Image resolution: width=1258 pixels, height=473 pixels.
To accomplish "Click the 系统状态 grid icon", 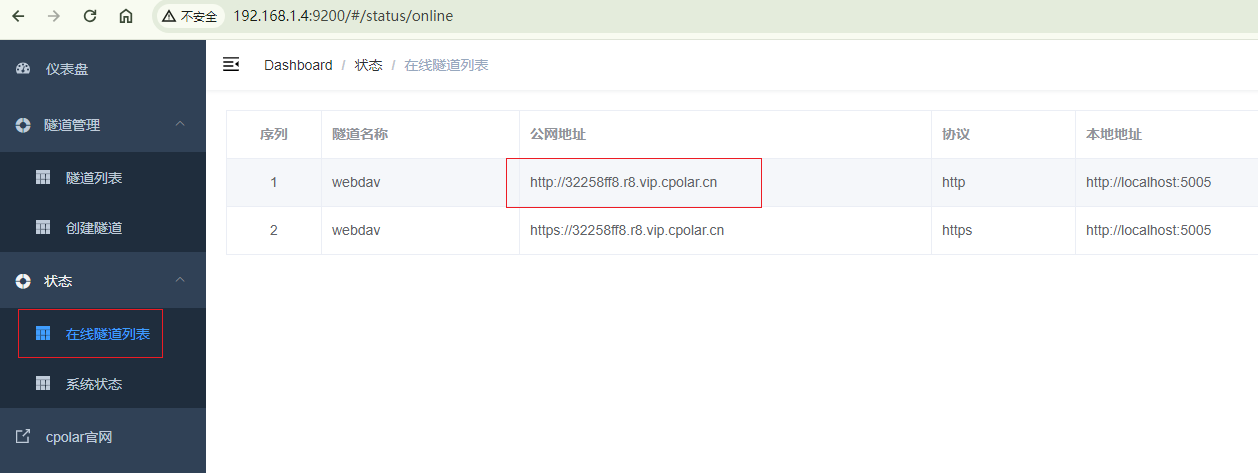I will tap(43, 383).
